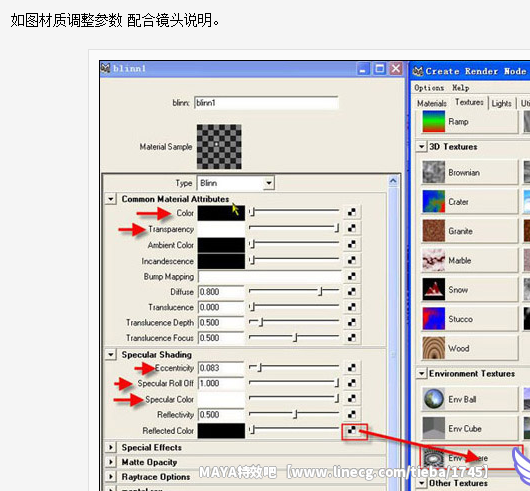530x491 pixels.
Task: Select the Ramp texture icon
Action: coord(434,122)
